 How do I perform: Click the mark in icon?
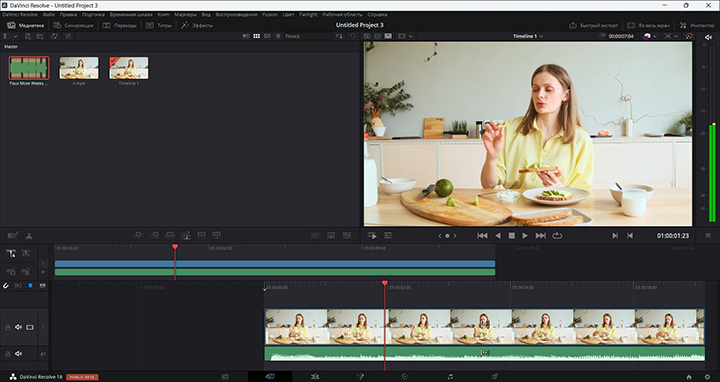point(615,236)
